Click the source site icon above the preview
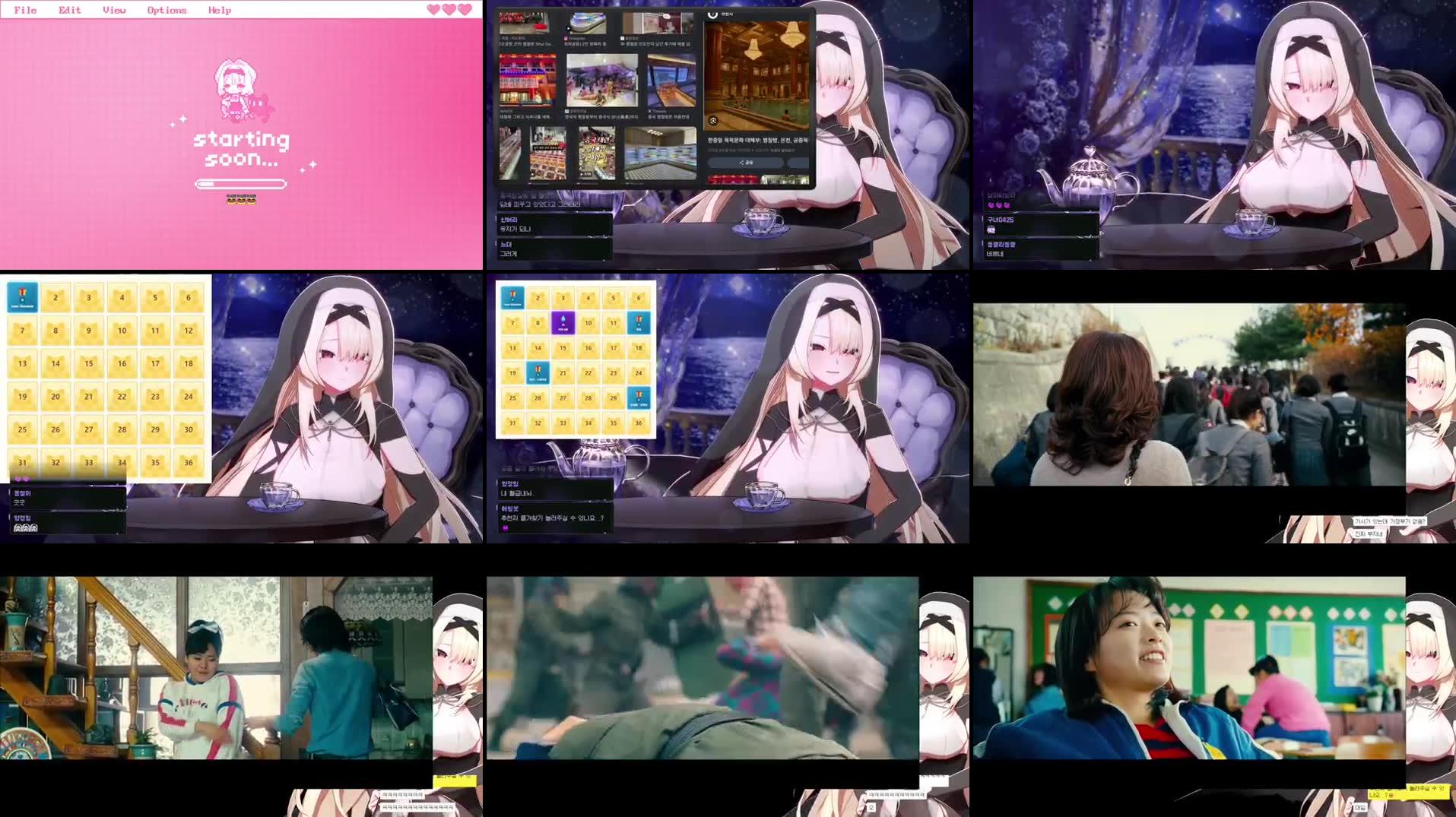The width and height of the screenshot is (1456, 817). [712, 14]
